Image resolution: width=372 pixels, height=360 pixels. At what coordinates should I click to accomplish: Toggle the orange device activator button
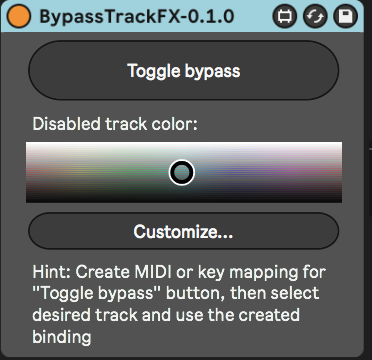tap(19, 16)
